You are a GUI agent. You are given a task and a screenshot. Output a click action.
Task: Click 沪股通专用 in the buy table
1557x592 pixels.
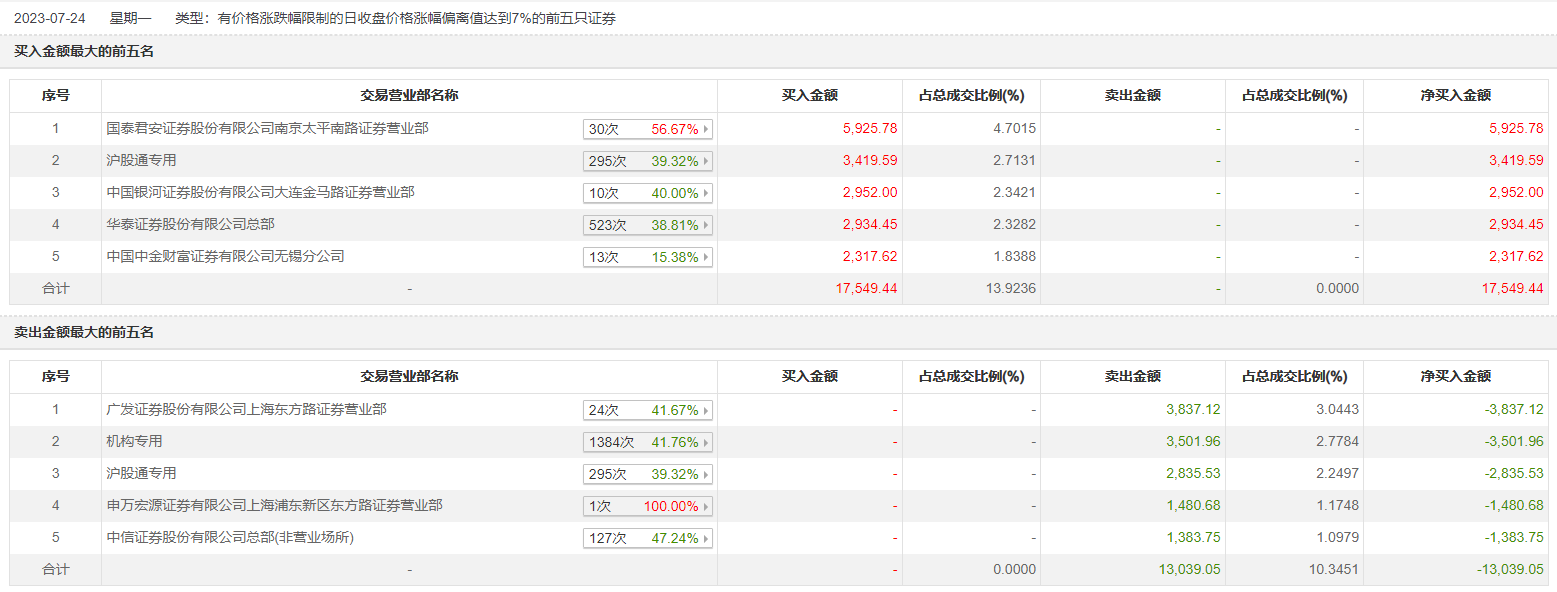tap(142, 160)
